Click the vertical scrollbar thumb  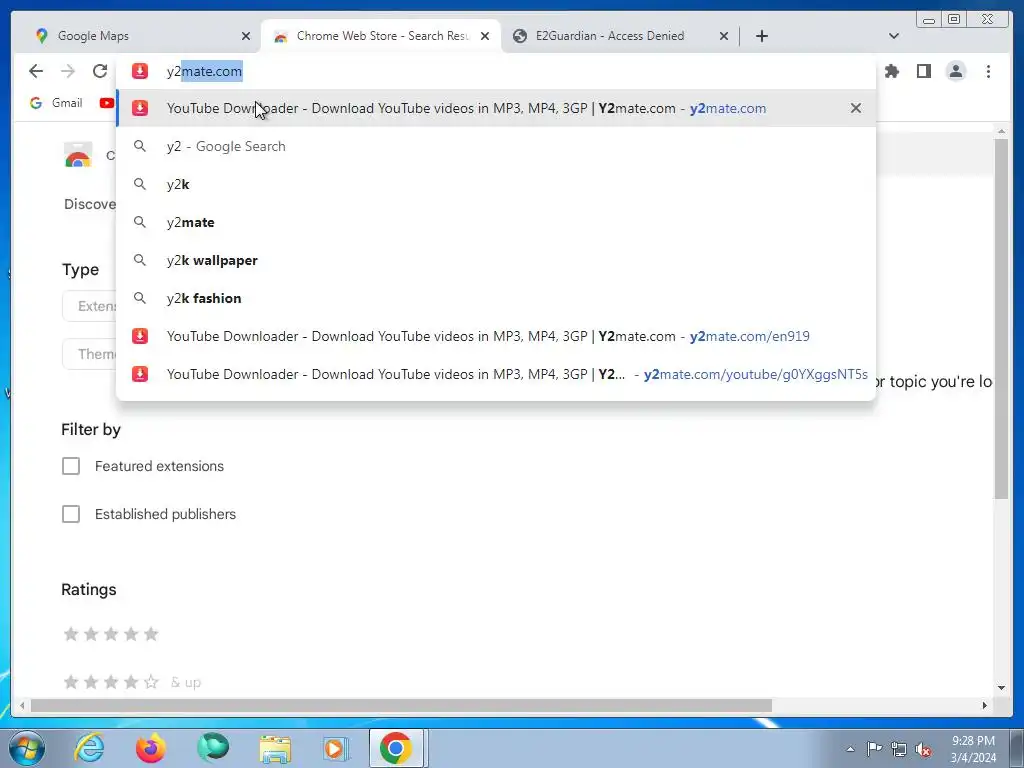tap(1001, 319)
